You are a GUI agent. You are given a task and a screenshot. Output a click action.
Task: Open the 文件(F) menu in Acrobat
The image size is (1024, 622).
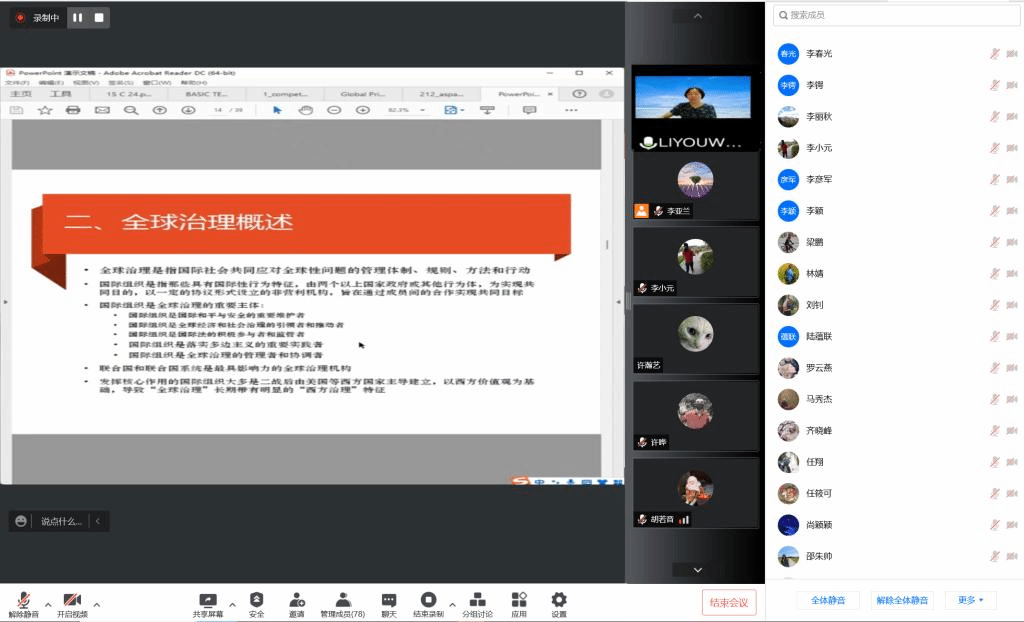[17, 82]
